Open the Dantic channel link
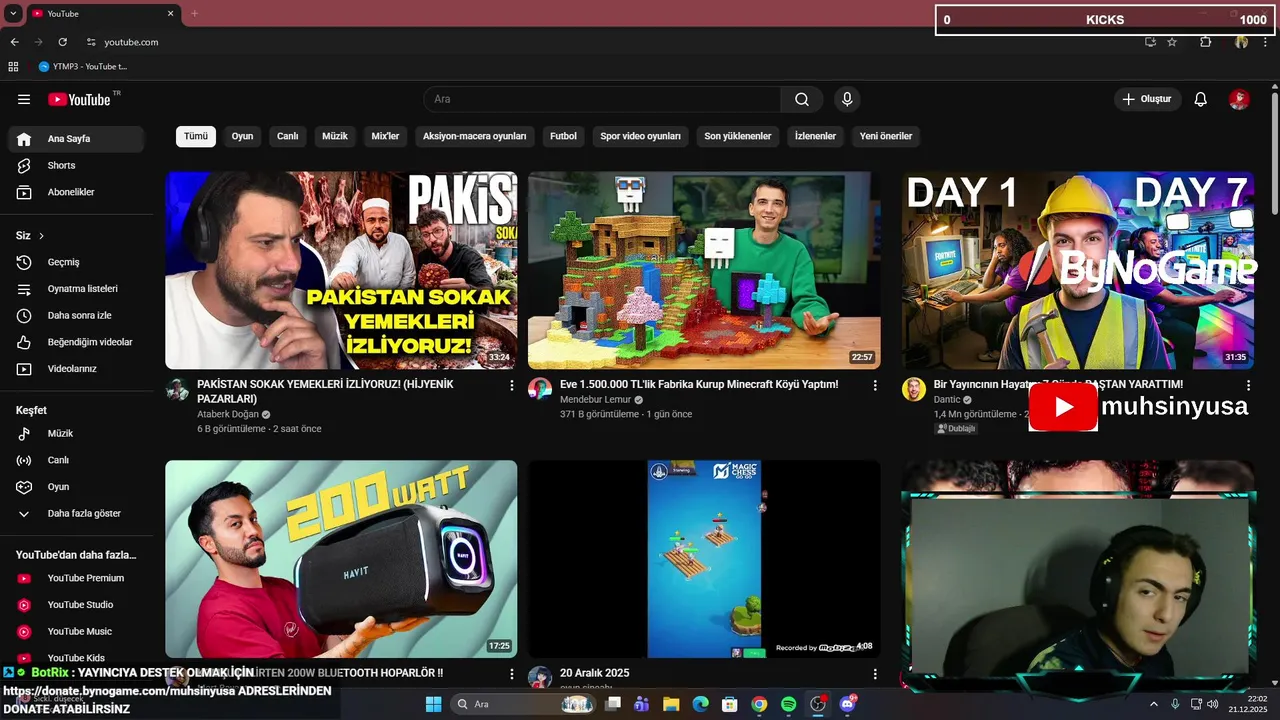 [947, 399]
